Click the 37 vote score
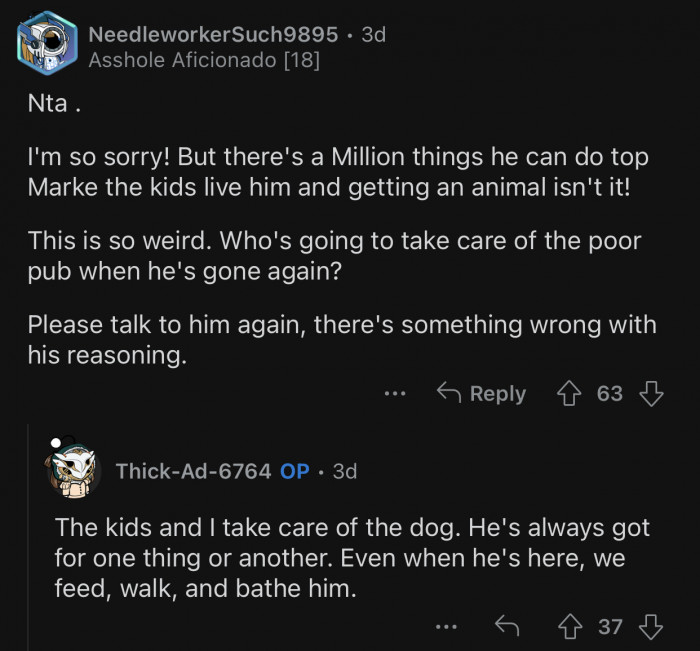 [610, 627]
